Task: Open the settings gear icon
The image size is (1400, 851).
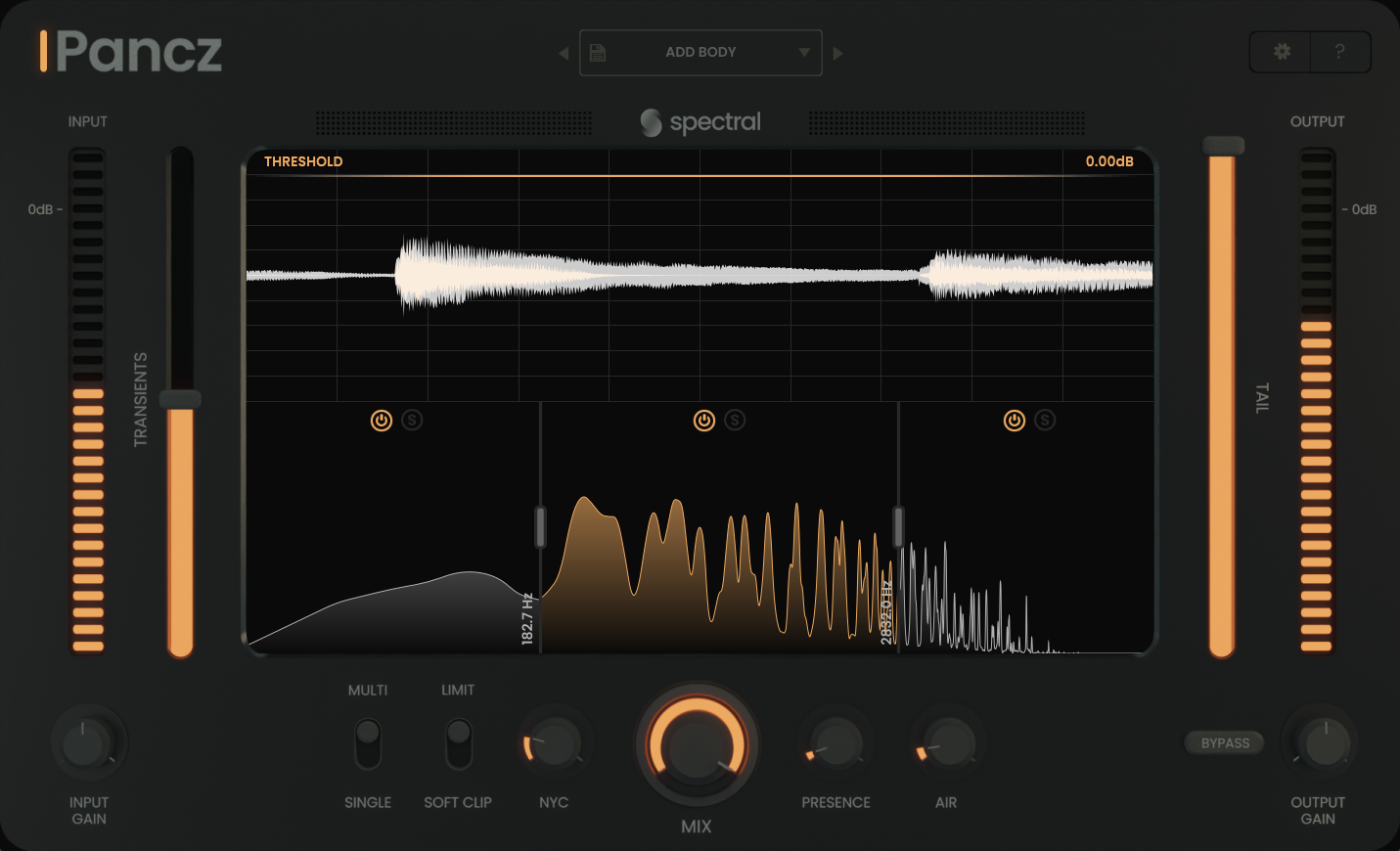Action: (x=1281, y=52)
